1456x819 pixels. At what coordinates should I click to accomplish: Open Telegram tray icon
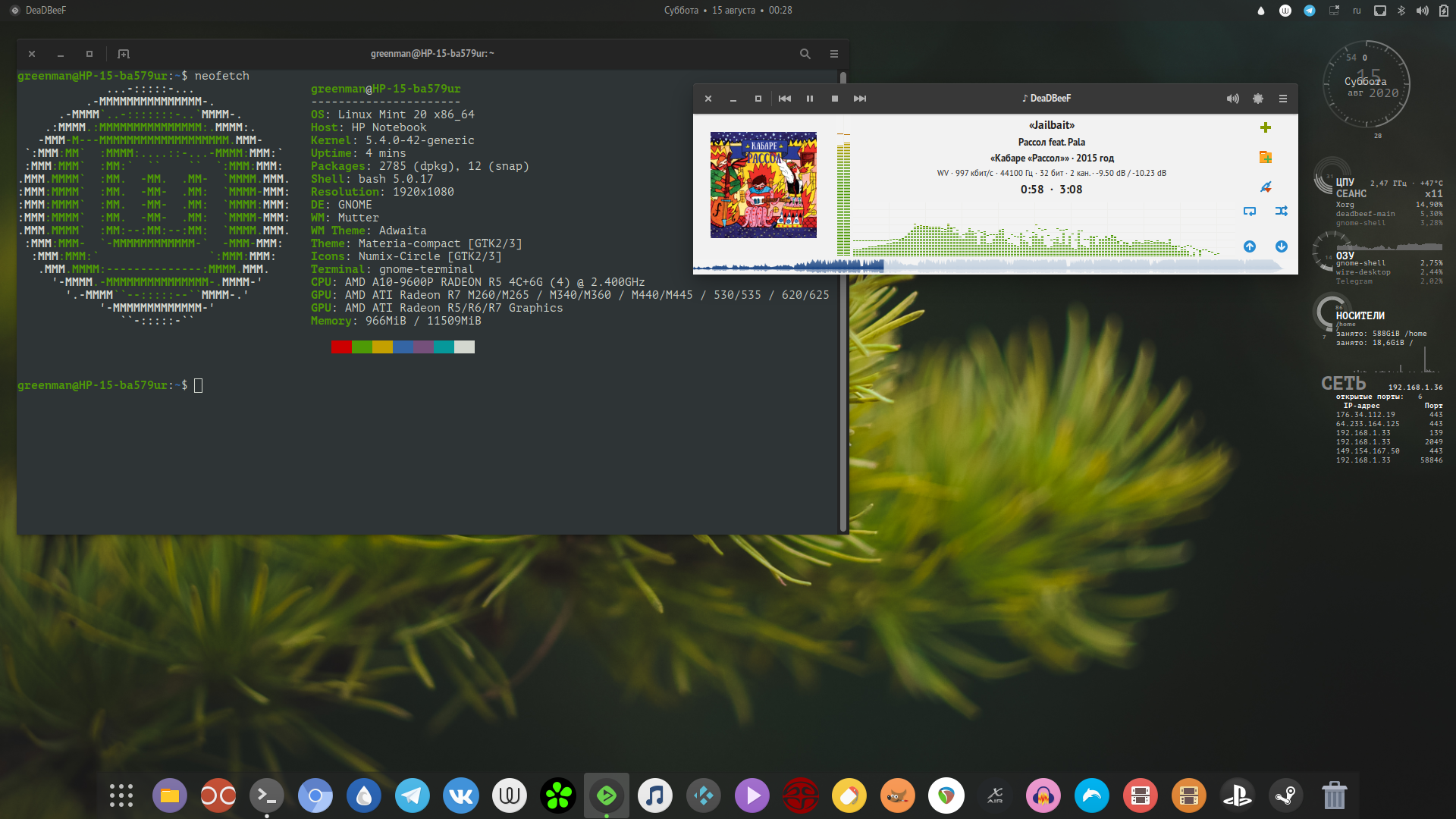click(x=1310, y=11)
